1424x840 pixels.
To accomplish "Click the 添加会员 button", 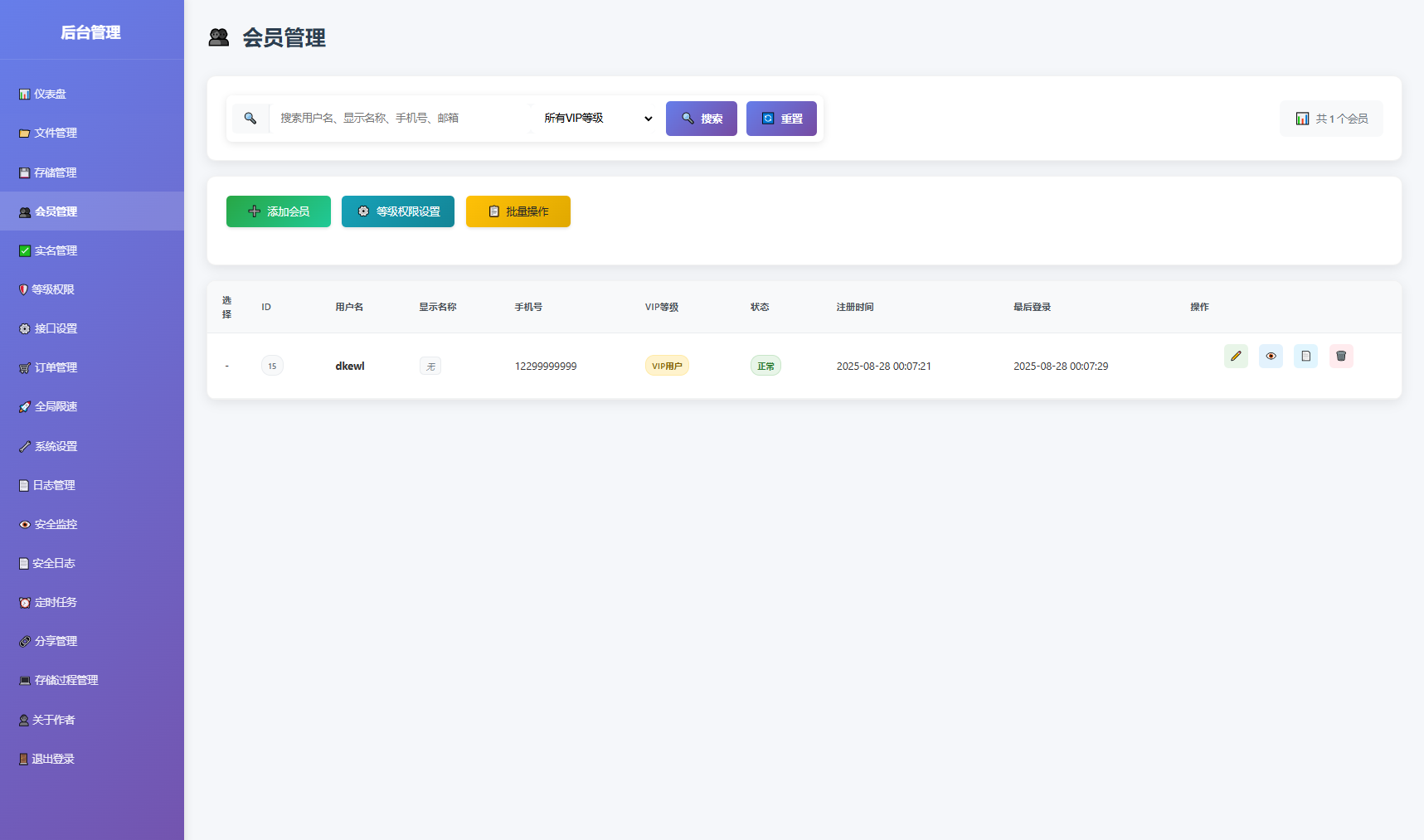I will coord(278,211).
